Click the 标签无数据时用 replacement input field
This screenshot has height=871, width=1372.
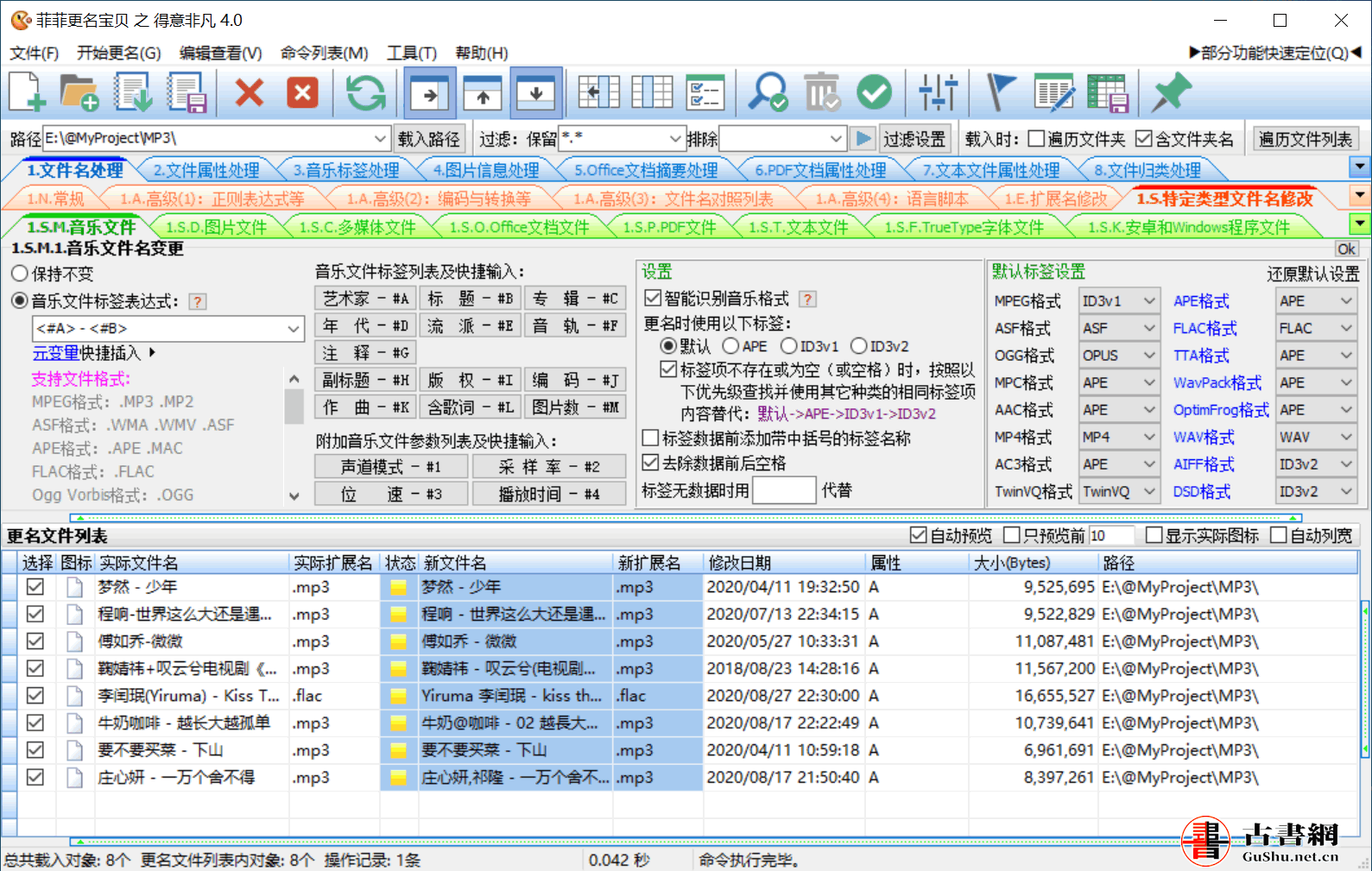click(784, 490)
